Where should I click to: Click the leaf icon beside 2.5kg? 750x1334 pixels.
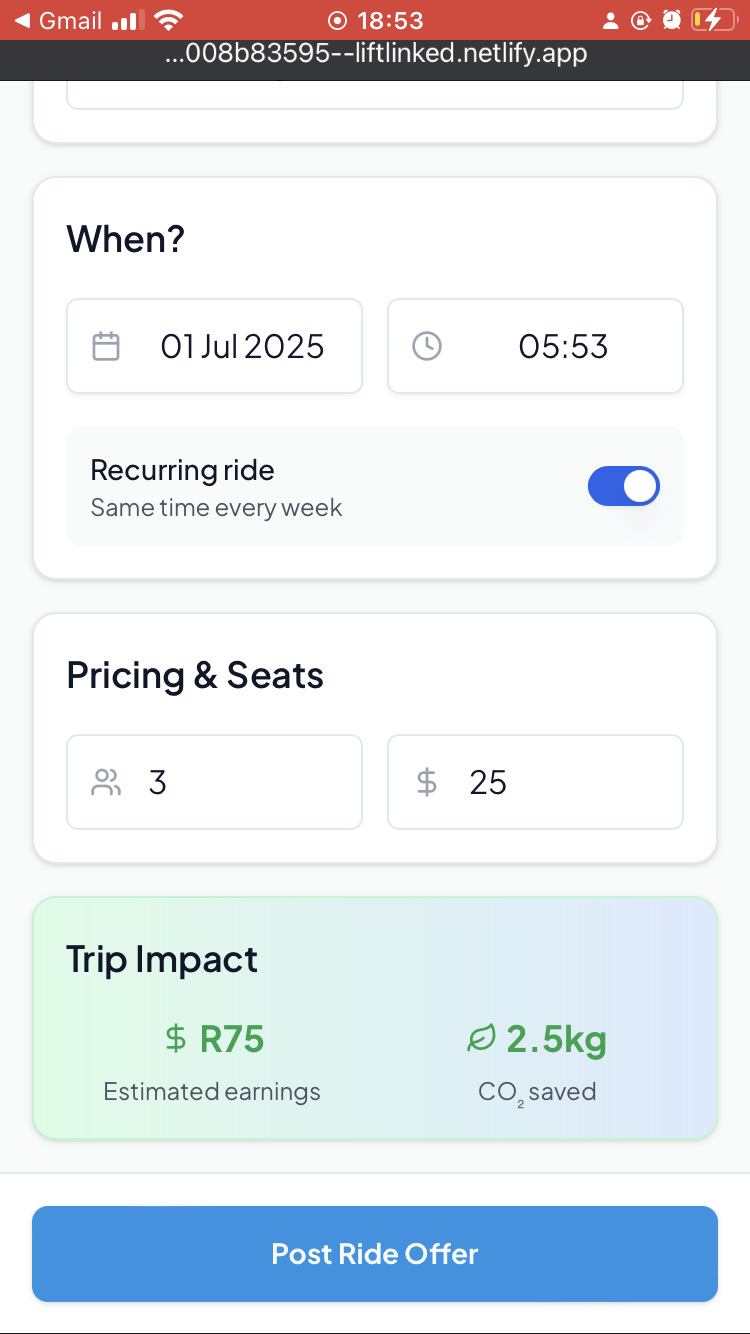click(481, 1040)
